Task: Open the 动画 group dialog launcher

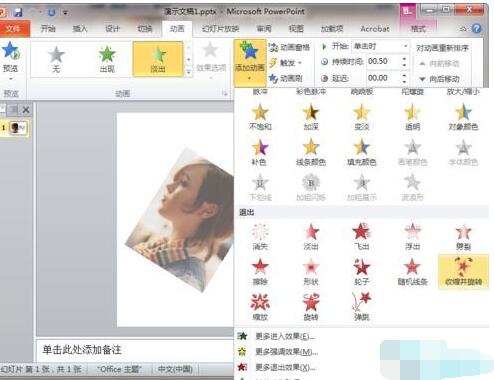Action: pos(224,94)
